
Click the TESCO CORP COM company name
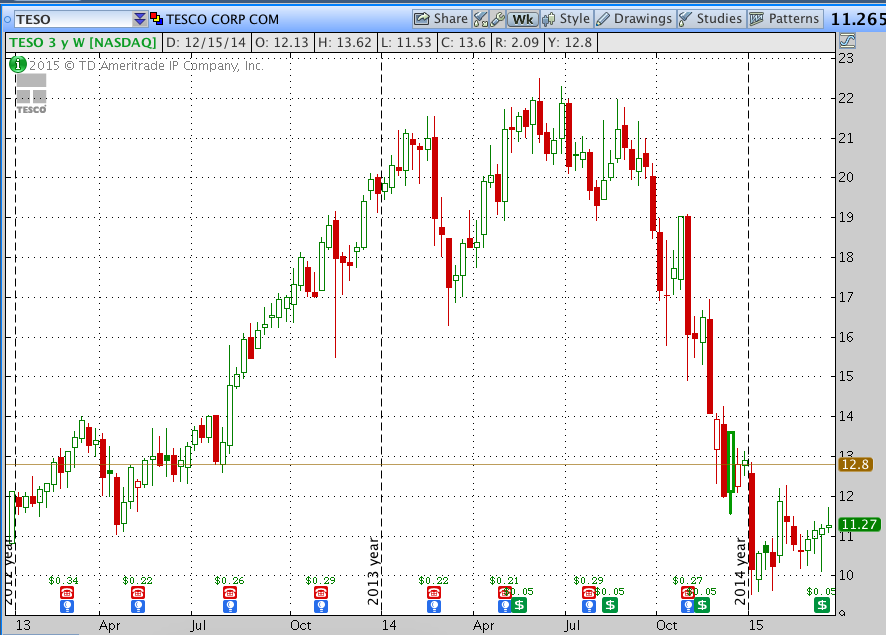[x=223, y=19]
